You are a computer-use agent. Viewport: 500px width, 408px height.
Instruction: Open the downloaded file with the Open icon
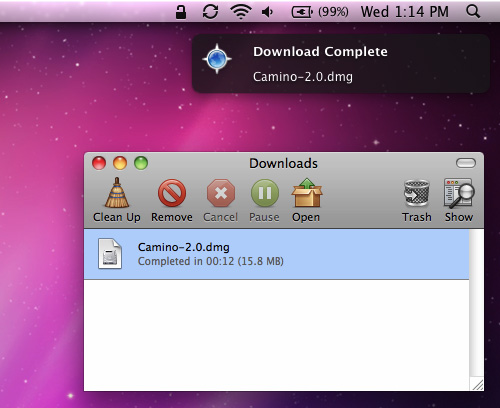coord(307,193)
